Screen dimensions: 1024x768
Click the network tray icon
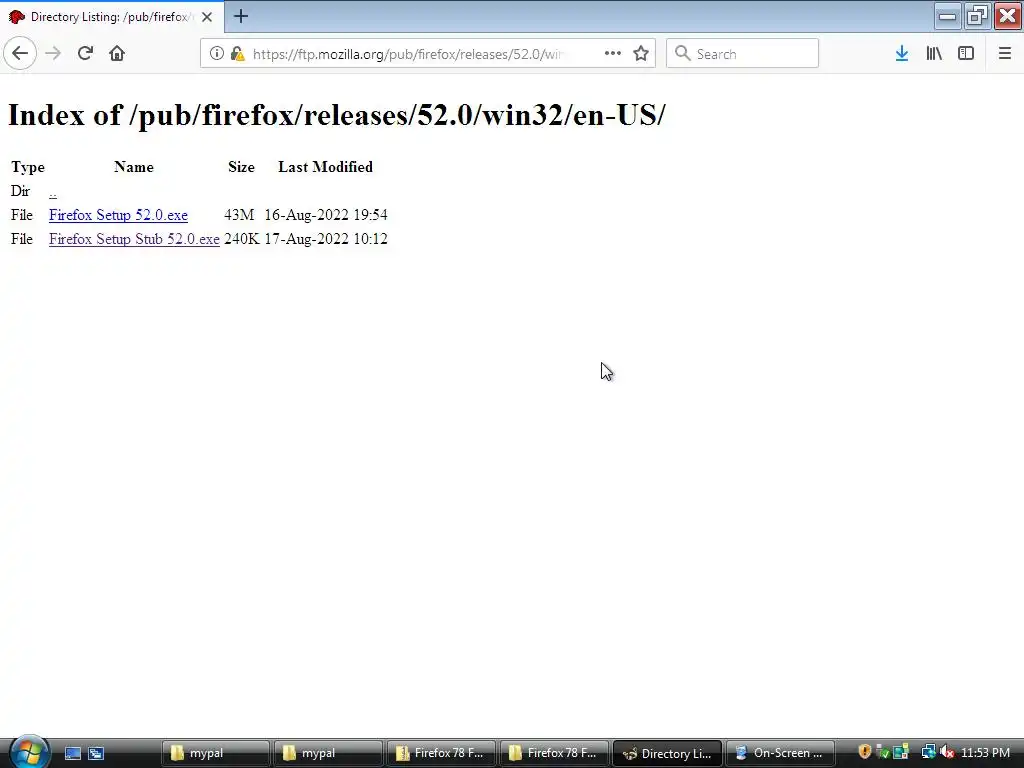click(x=928, y=752)
